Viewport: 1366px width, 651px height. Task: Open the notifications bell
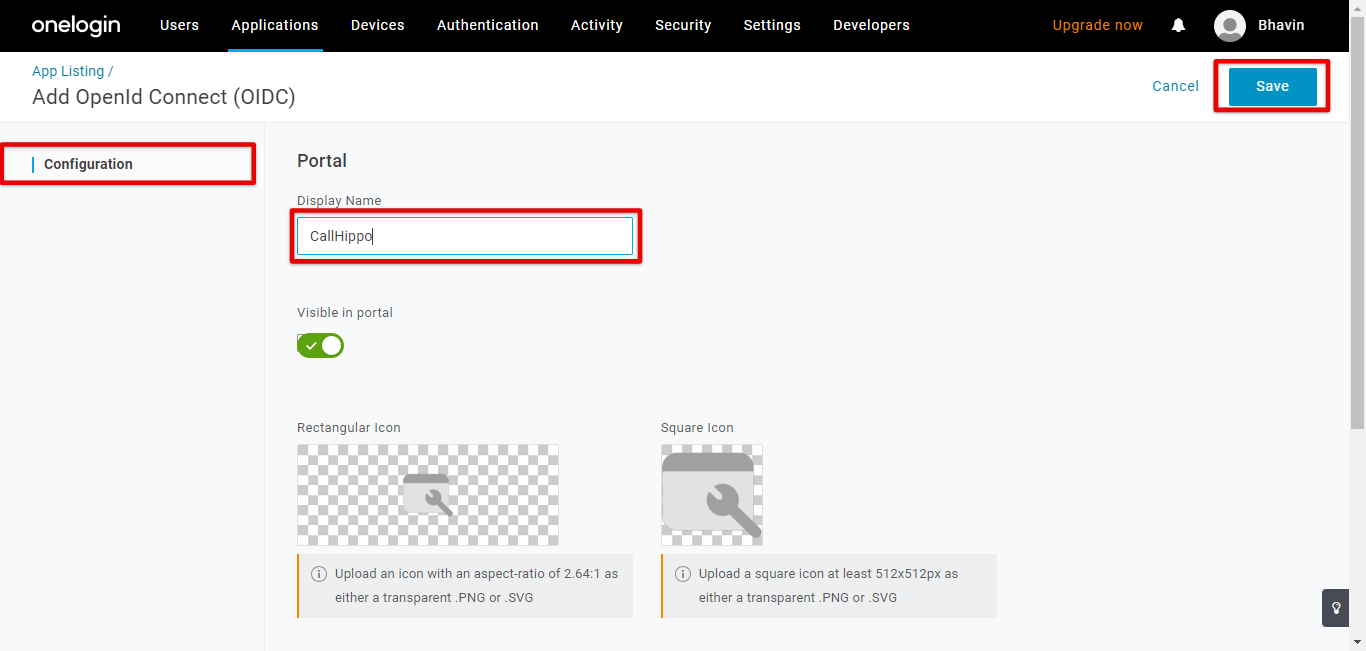pos(1179,25)
